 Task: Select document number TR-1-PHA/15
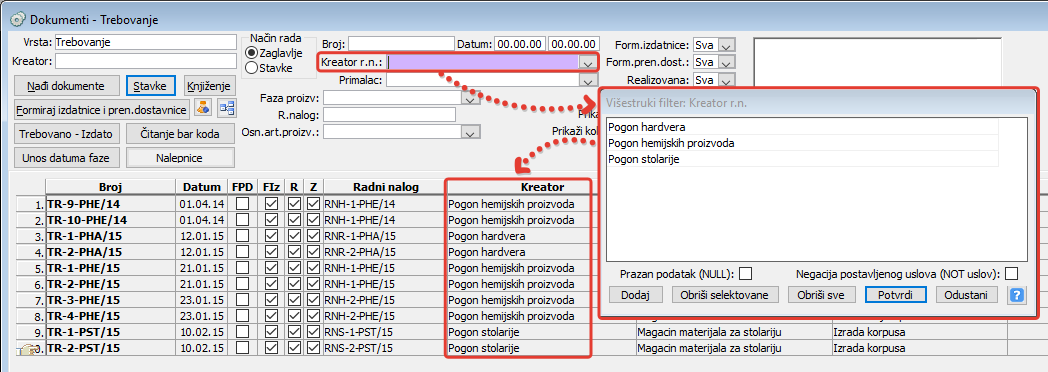click(85, 236)
